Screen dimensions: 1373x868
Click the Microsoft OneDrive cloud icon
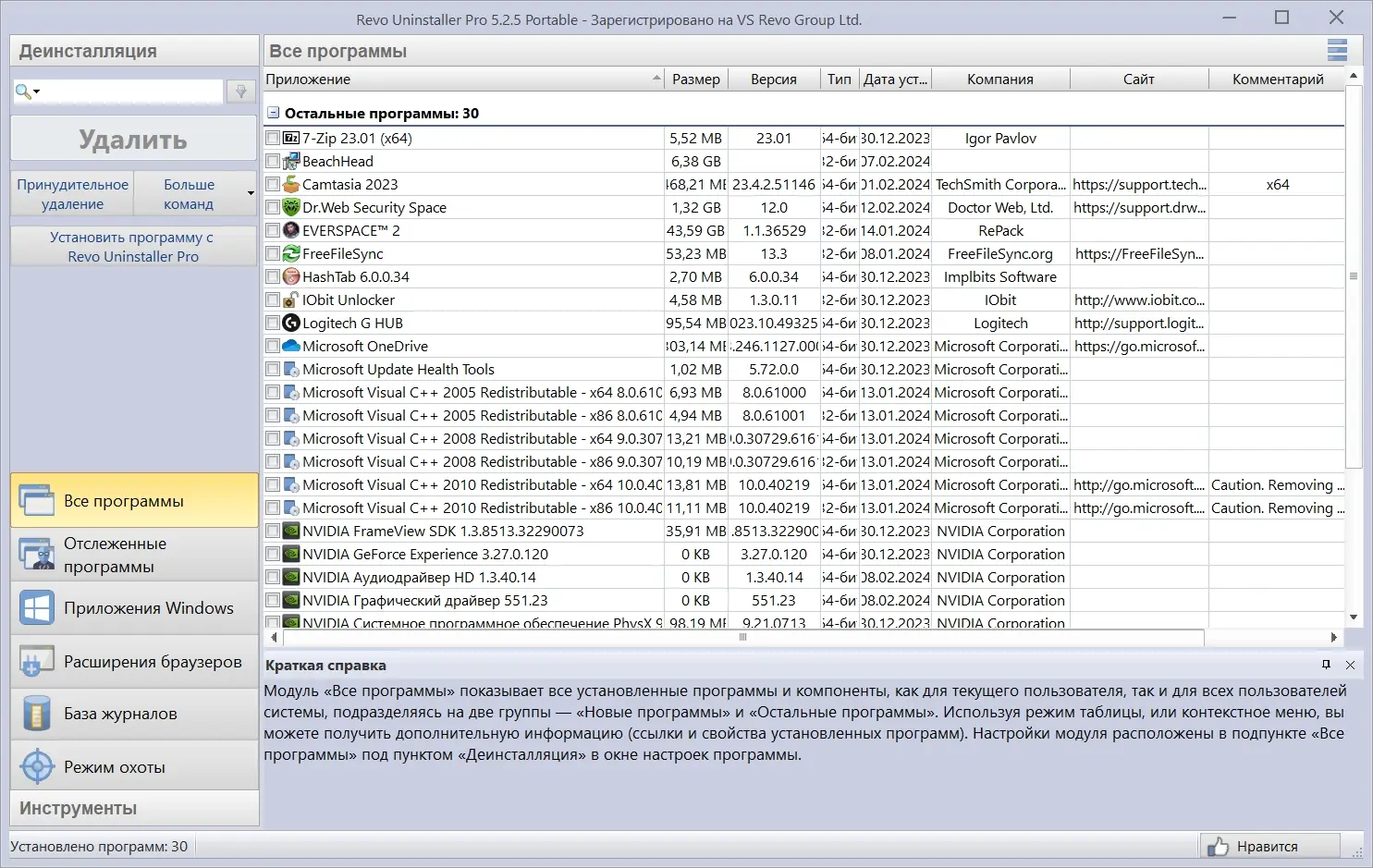(x=291, y=346)
